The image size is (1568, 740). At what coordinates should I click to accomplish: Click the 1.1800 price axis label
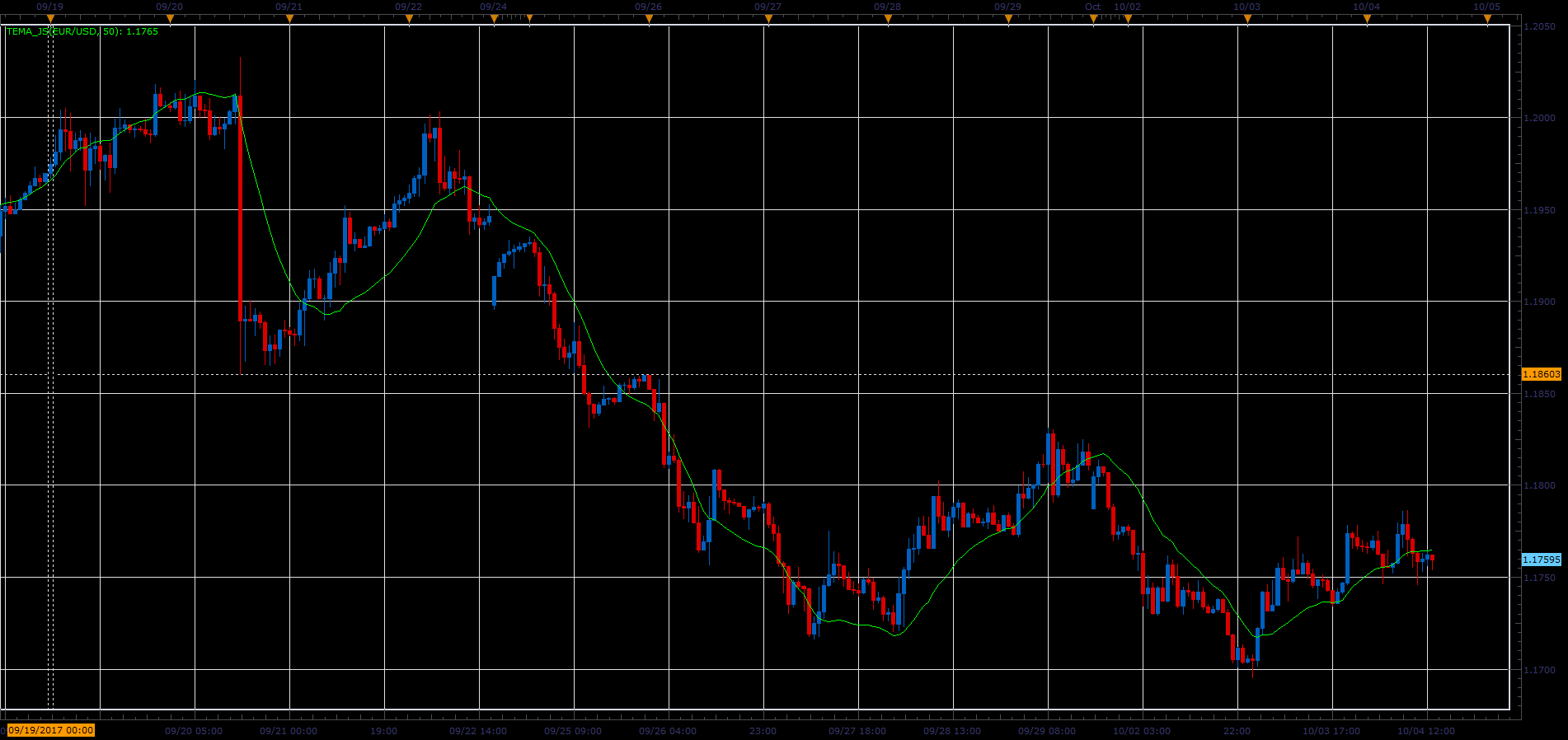pyautogui.click(x=1539, y=486)
